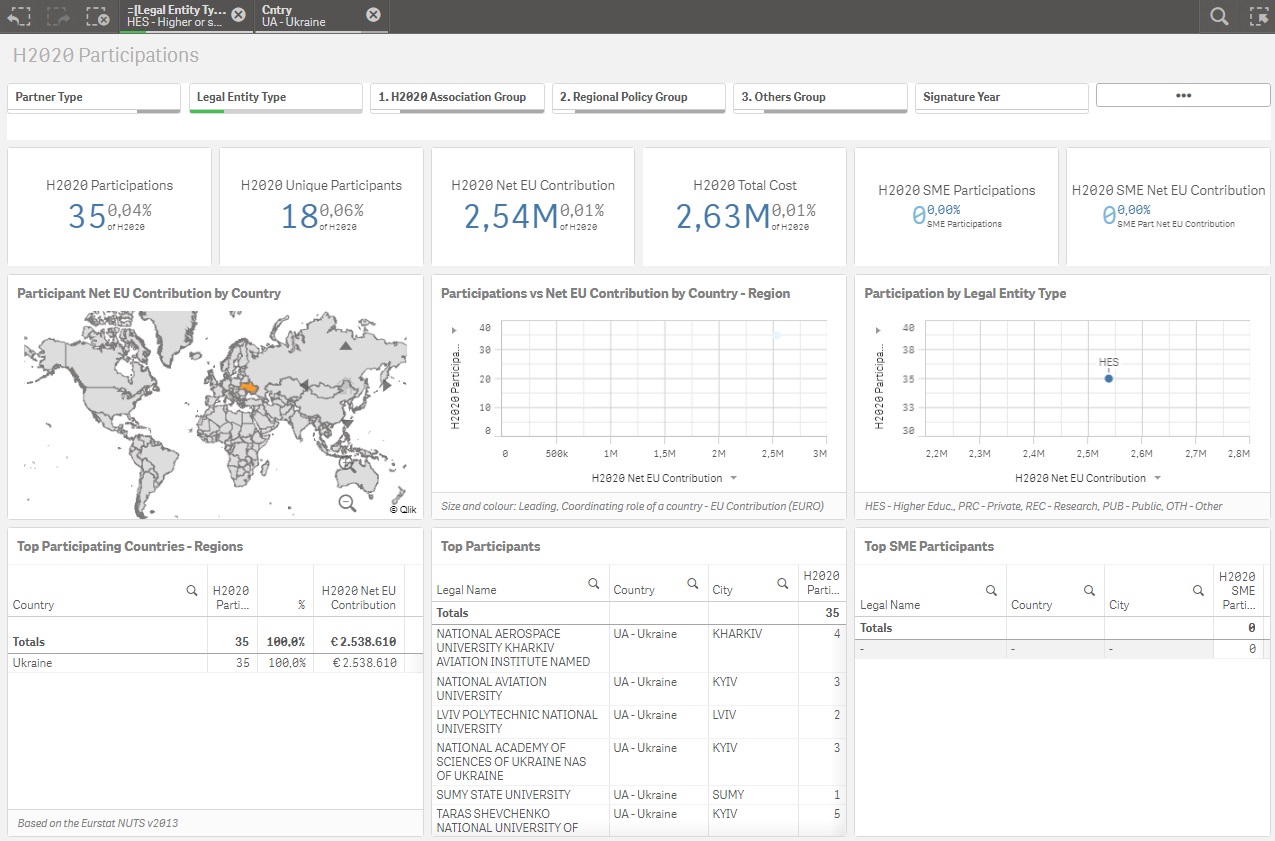Viewport: 1275px width, 841px height.
Task: Pan the map up with the arrow
Action: (345, 345)
